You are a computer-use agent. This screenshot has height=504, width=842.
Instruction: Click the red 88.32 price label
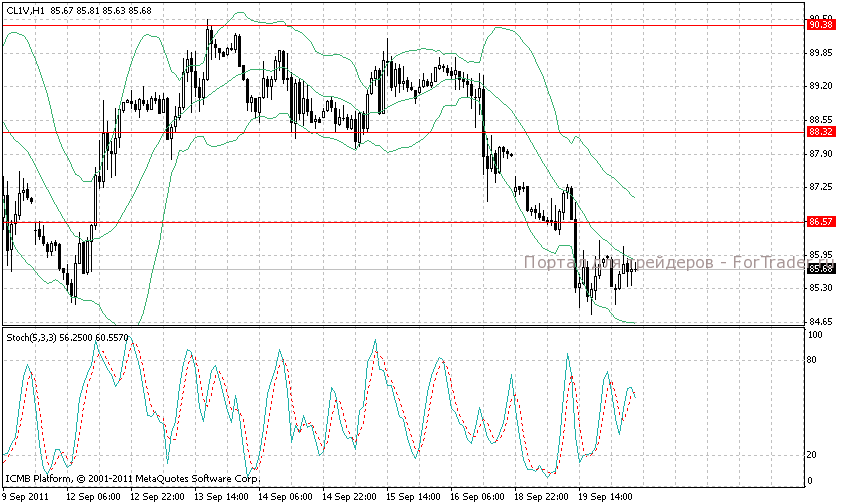pyautogui.click(x=821, y=132)
